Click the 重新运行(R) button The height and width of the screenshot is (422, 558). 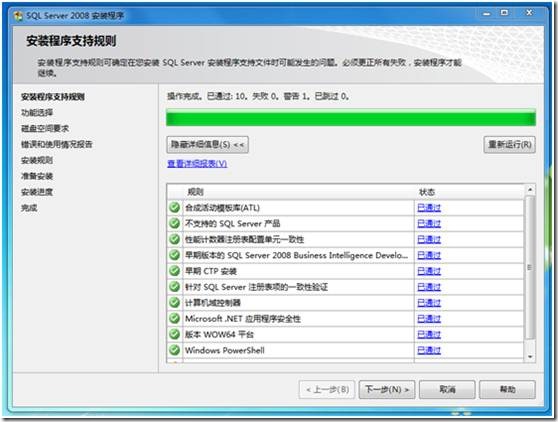coord(510,144)
